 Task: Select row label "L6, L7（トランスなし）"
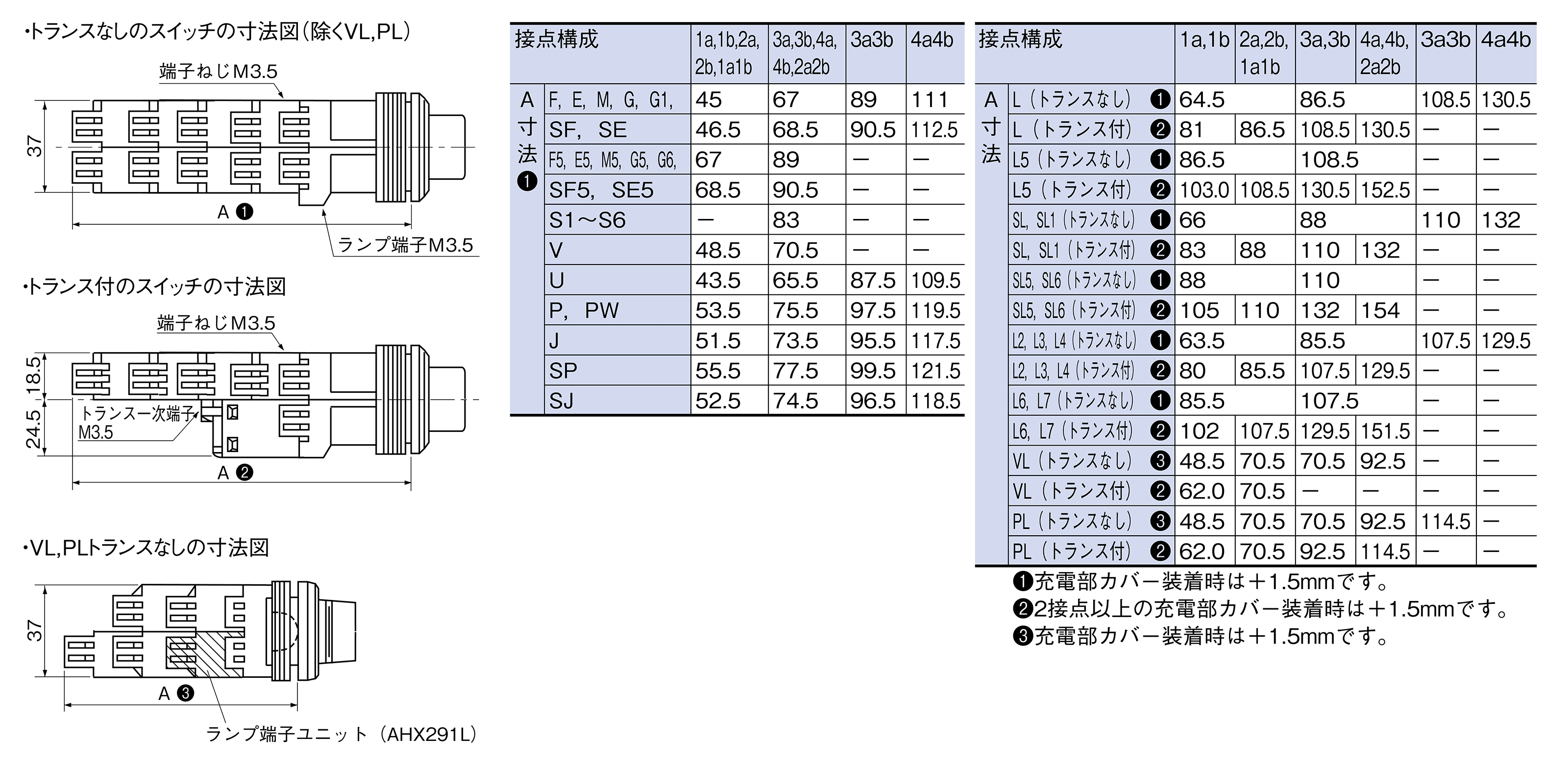[x=1073, y=401]
